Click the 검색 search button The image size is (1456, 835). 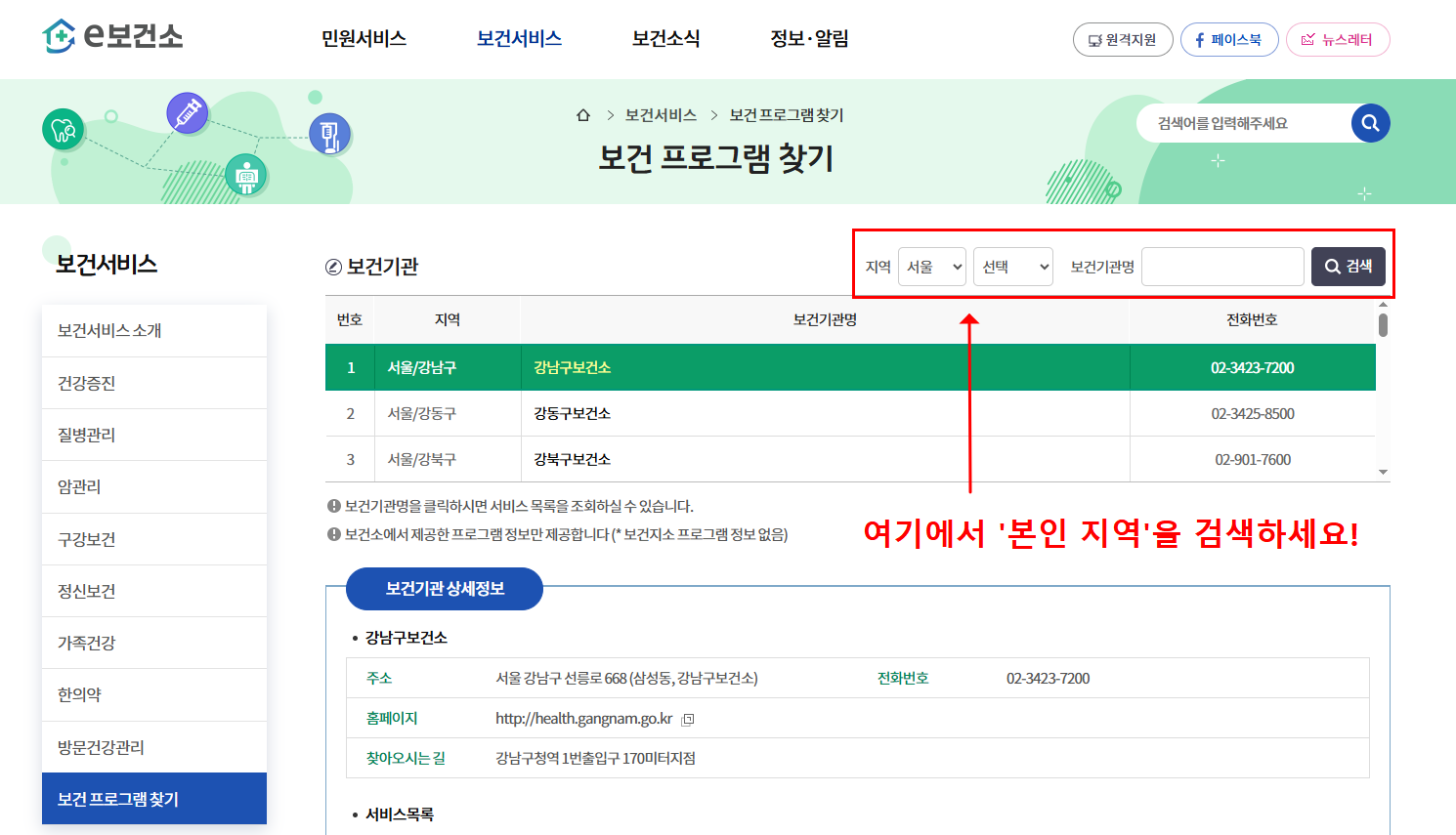(x=1349, y=266)
